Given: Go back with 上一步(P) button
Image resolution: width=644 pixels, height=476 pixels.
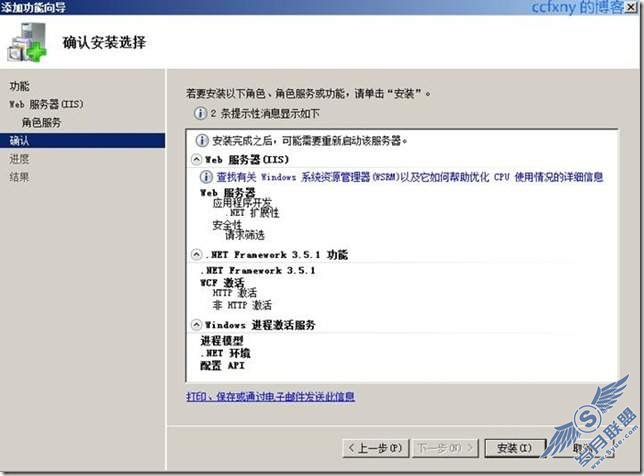Looking at the screenshot, I should pos(376,448).
